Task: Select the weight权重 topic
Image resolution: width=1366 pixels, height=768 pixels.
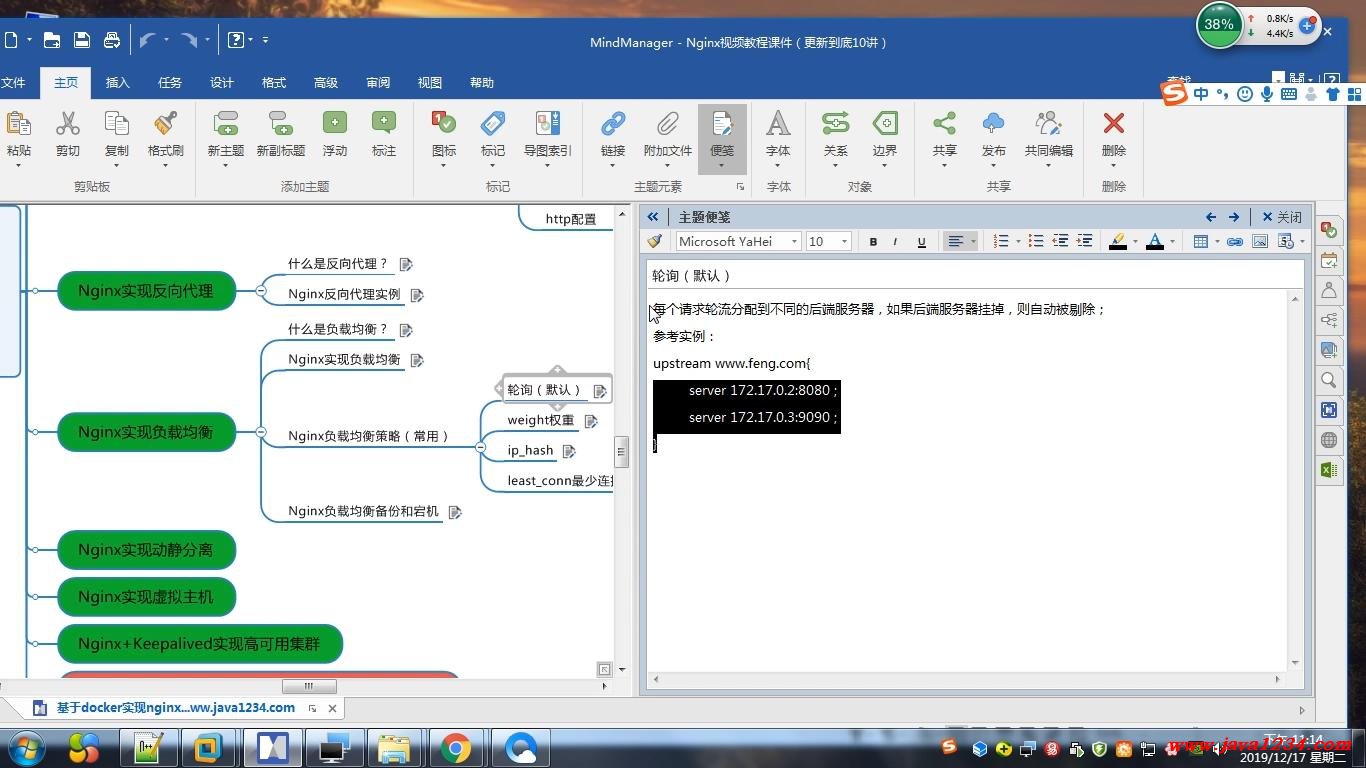Action: (x=540, y=420)
